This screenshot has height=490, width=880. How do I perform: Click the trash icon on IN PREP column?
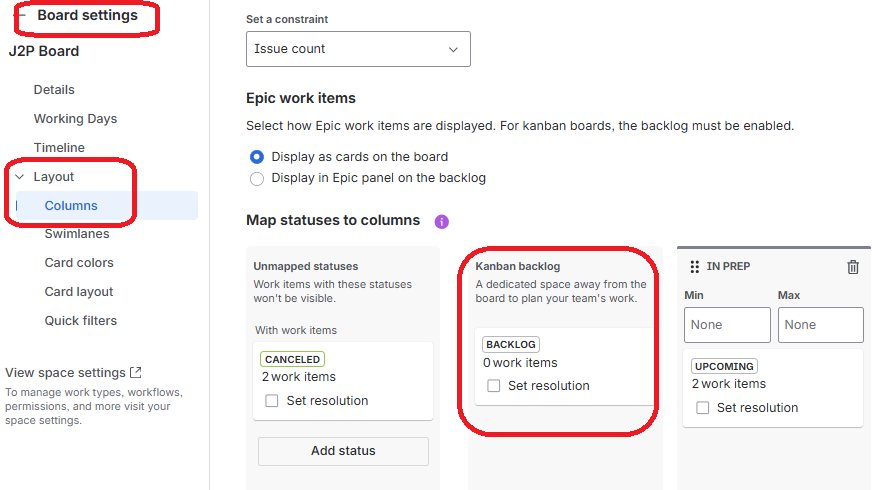tap(853, 267)
